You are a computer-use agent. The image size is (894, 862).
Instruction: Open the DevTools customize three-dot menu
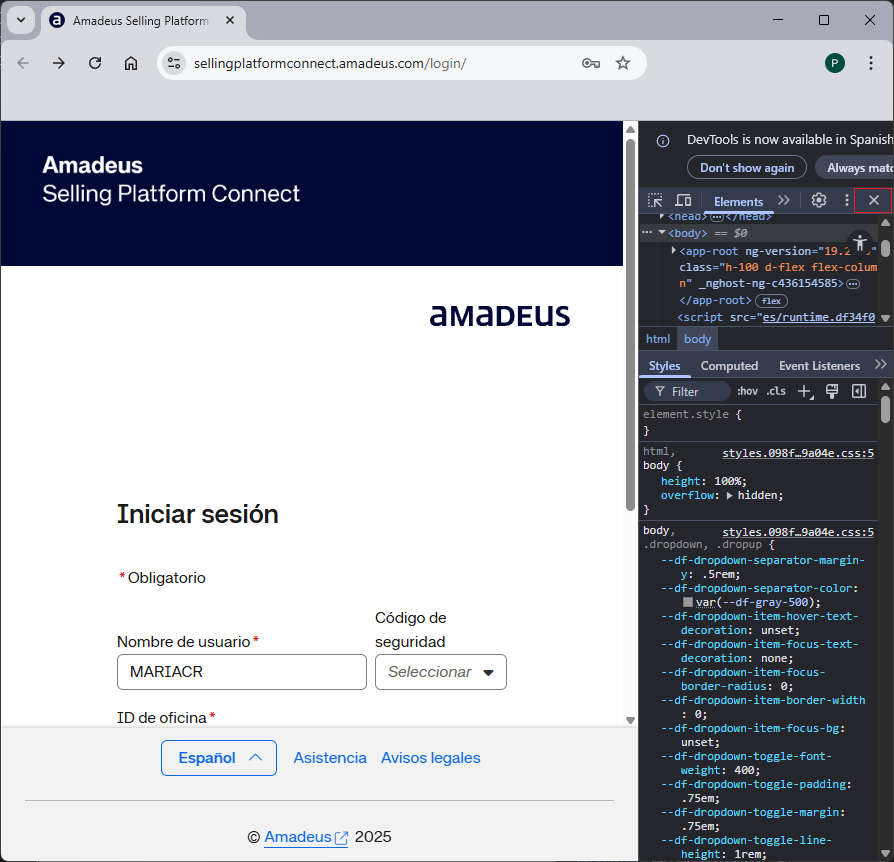pos(847,201)
